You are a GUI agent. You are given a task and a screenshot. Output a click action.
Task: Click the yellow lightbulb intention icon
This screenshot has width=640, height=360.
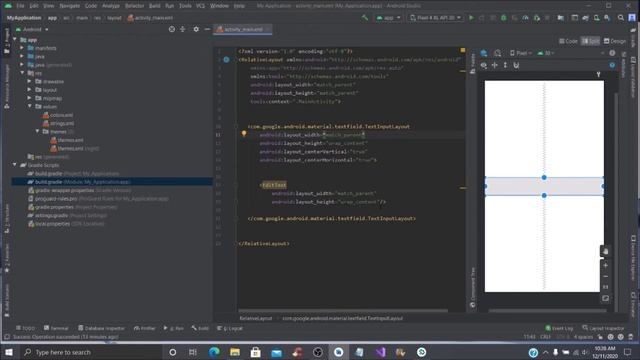(244, 133)
